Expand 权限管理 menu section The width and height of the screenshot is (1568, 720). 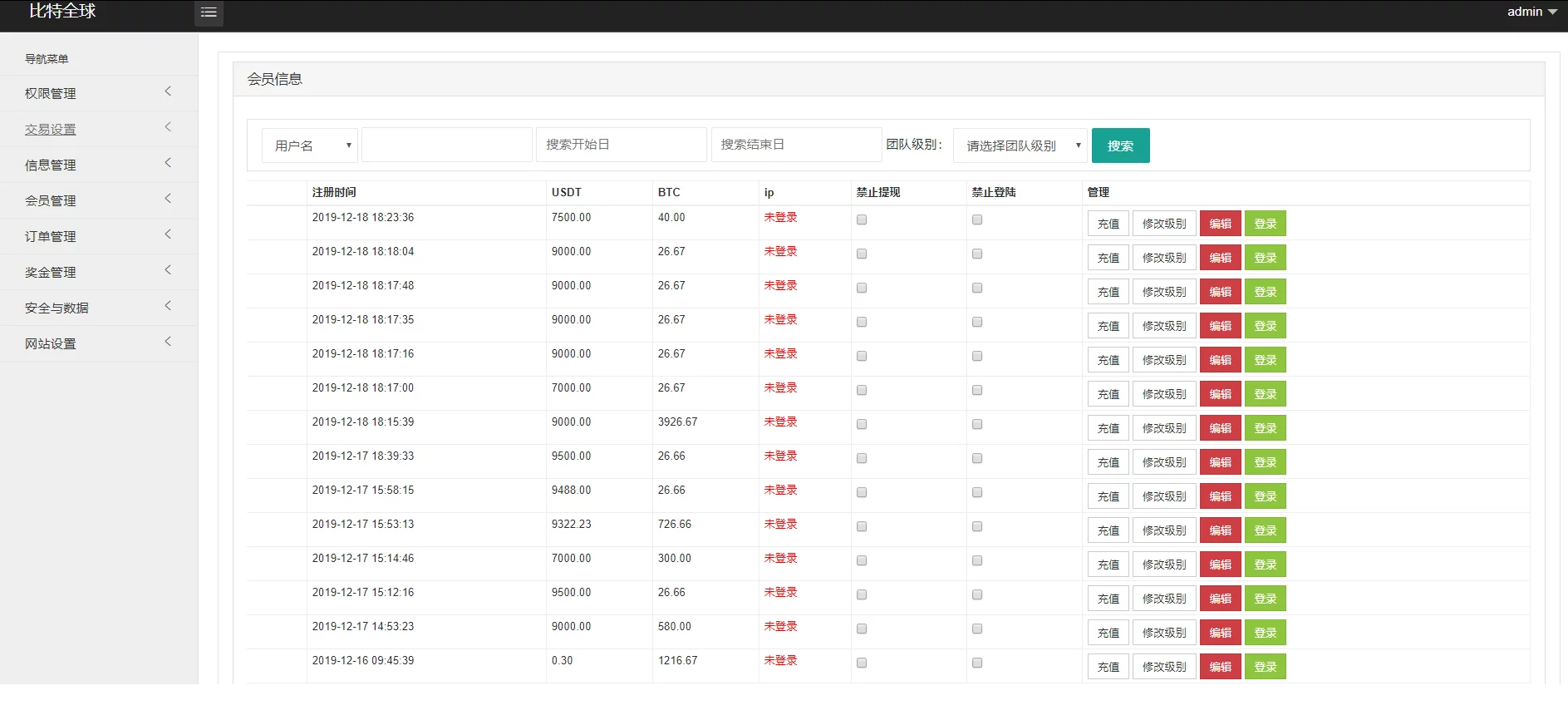[x=99, y=93]
